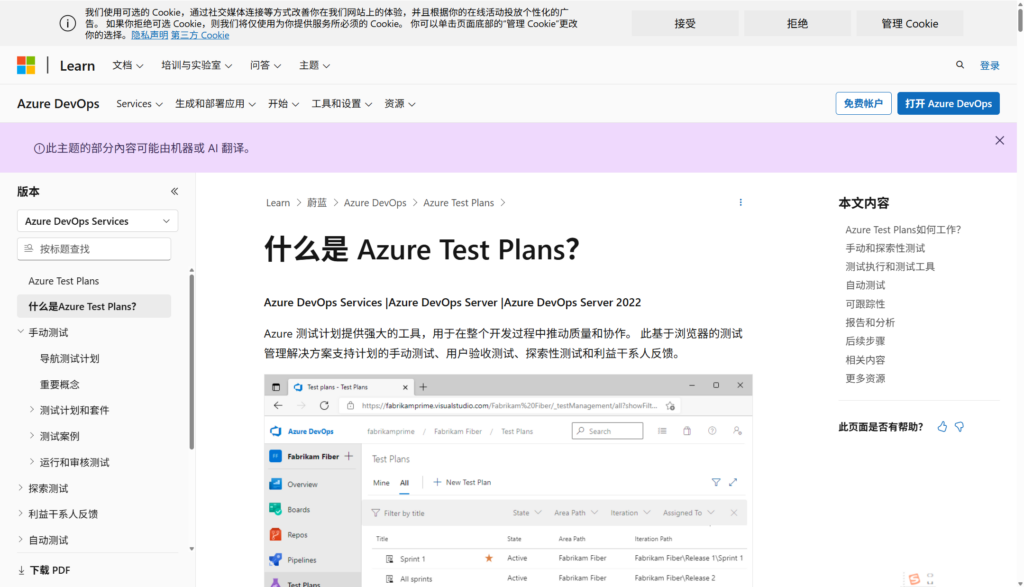Click browser refresh icon in embedded screenshot

coord(324,405)
